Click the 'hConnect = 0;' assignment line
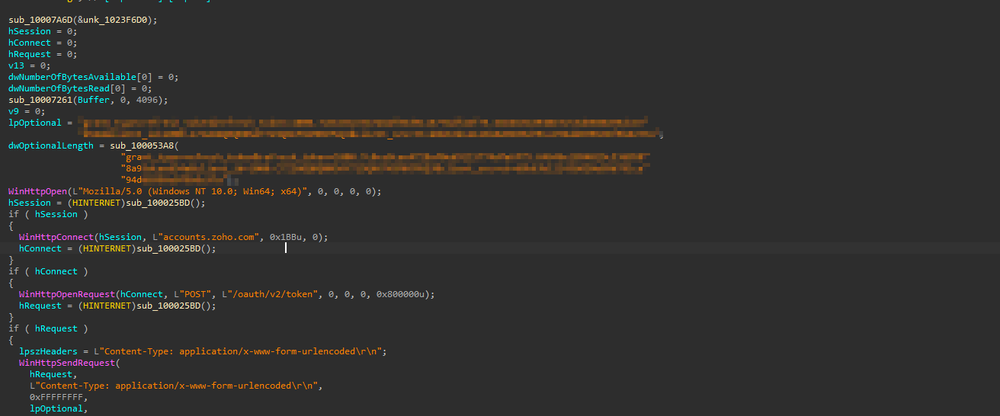The width and height of the screenshot is (1000, 416). [43, 43]
